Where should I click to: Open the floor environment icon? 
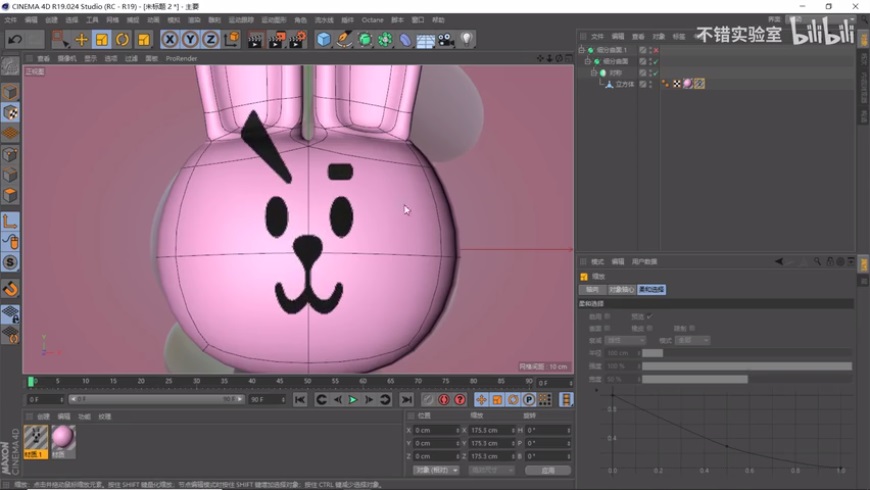426,39
